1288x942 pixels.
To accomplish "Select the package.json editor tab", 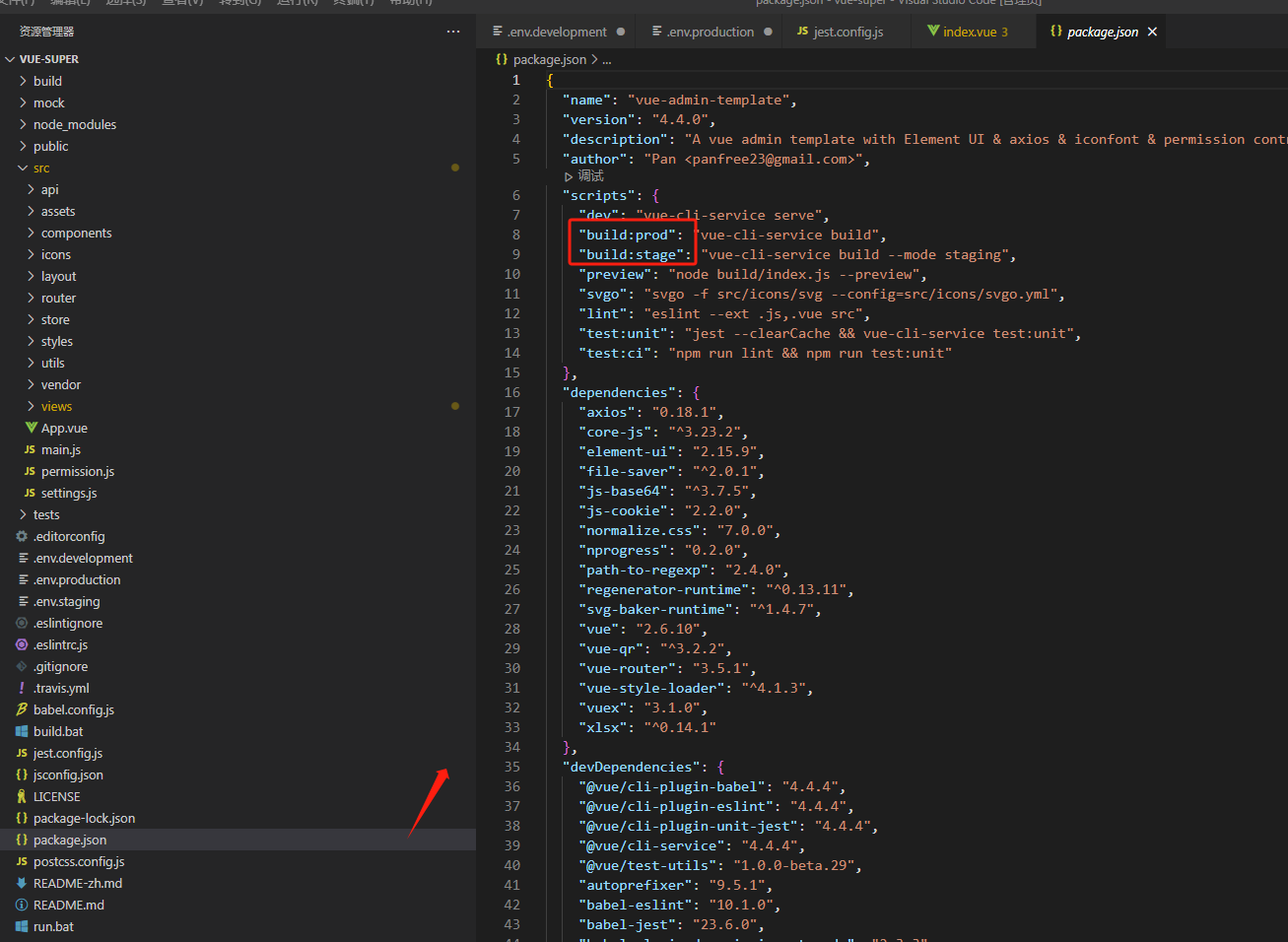I will [1102, 32].
